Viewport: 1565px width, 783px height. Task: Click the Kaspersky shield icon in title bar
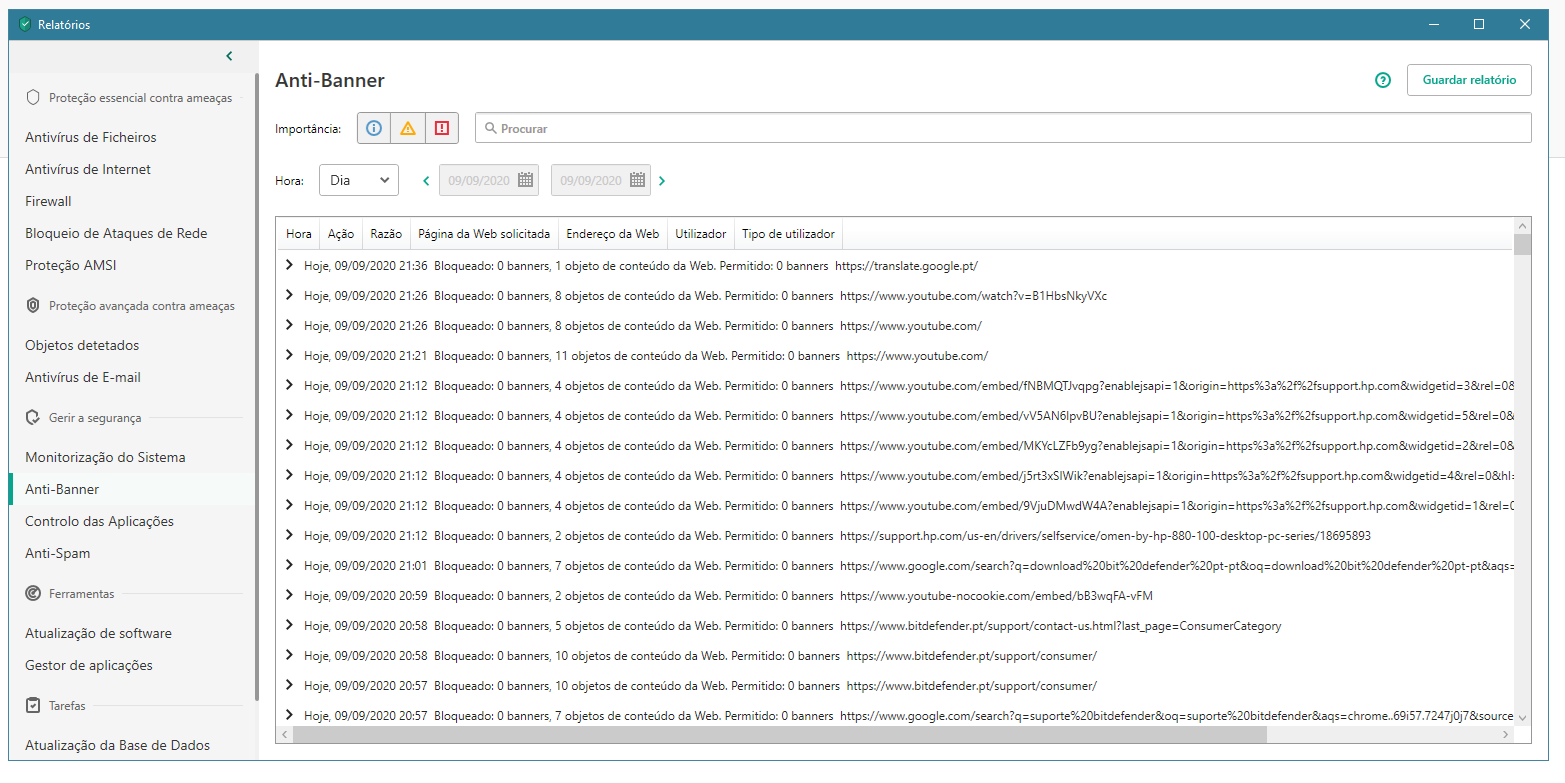pyautogui.click(x=25, y=25)
